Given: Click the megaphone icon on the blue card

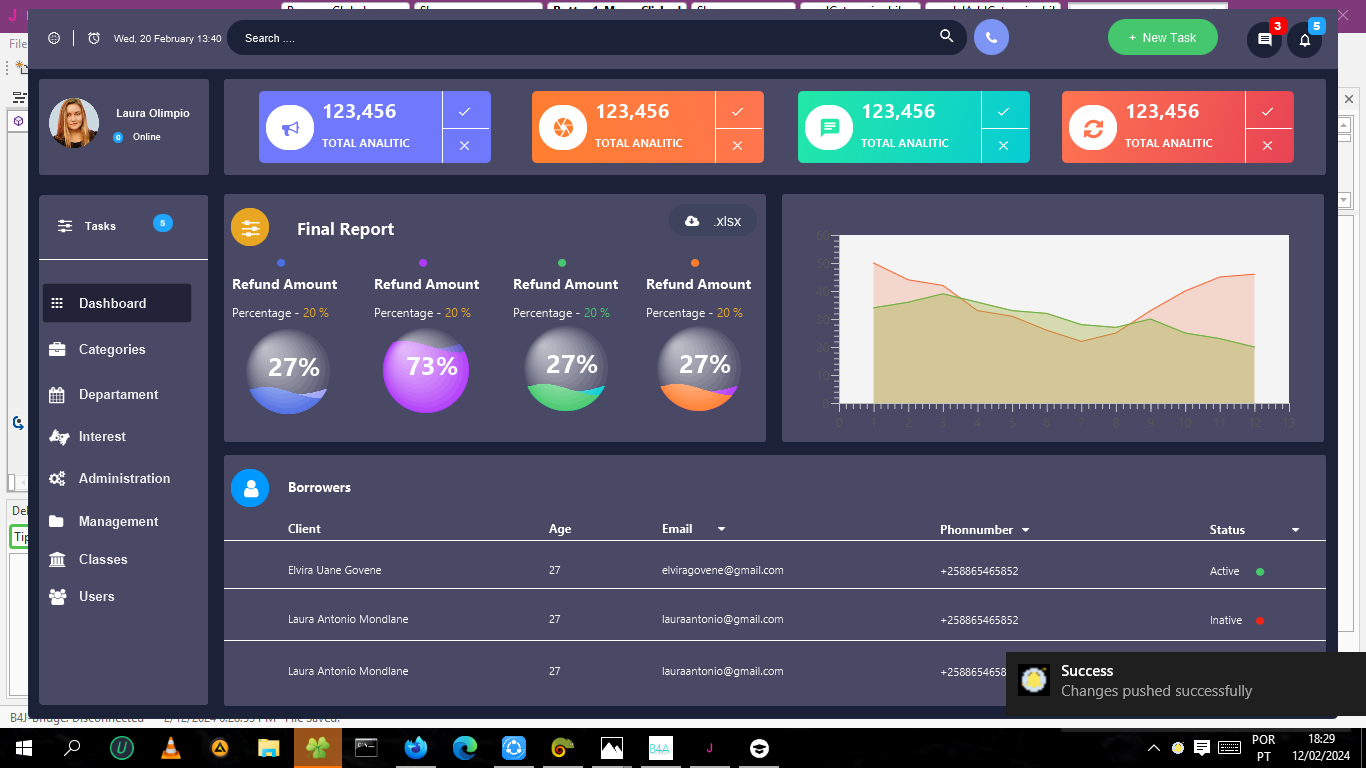Looking at the screenshot, I should (290, 127).
